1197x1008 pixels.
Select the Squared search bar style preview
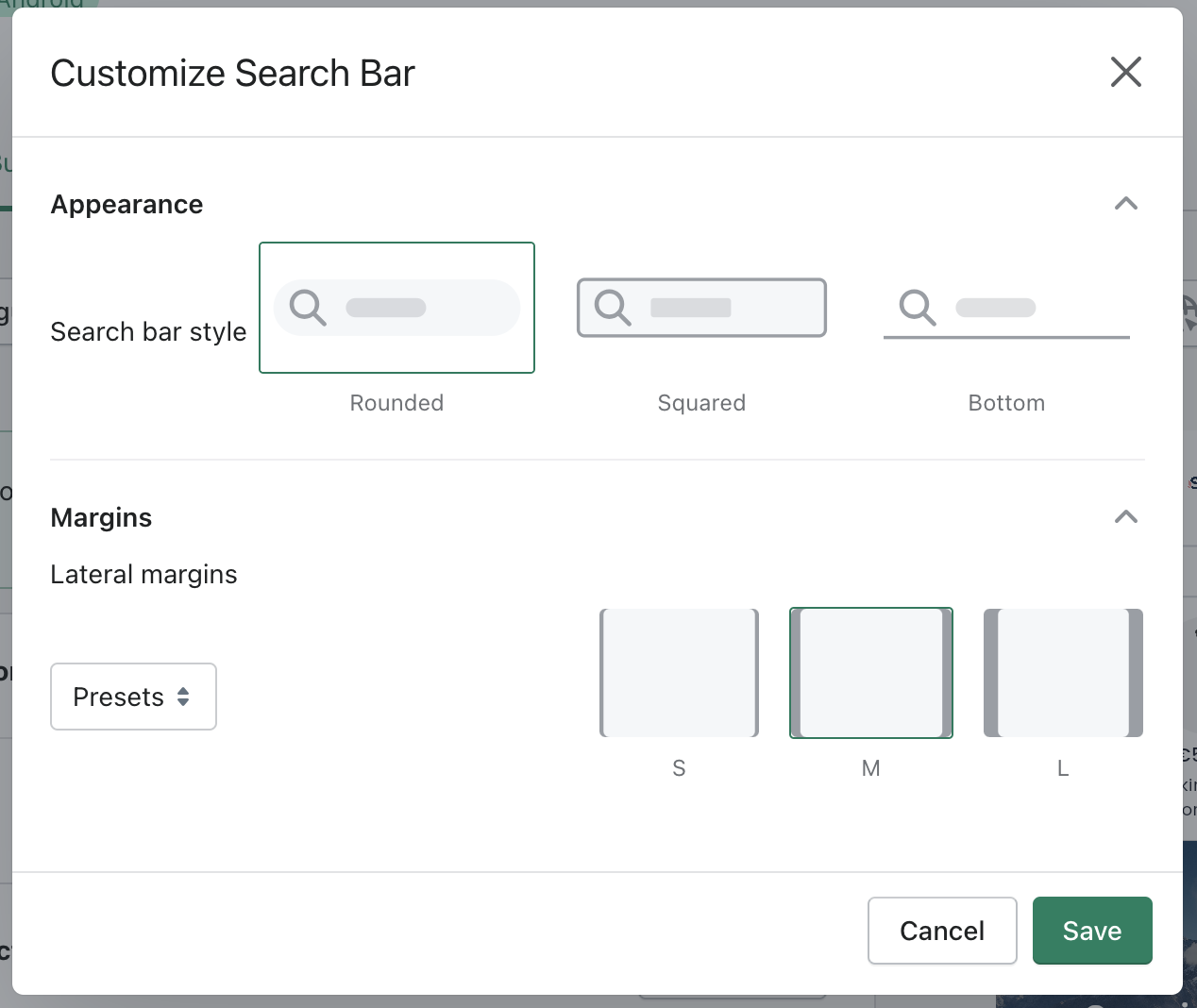701,308
